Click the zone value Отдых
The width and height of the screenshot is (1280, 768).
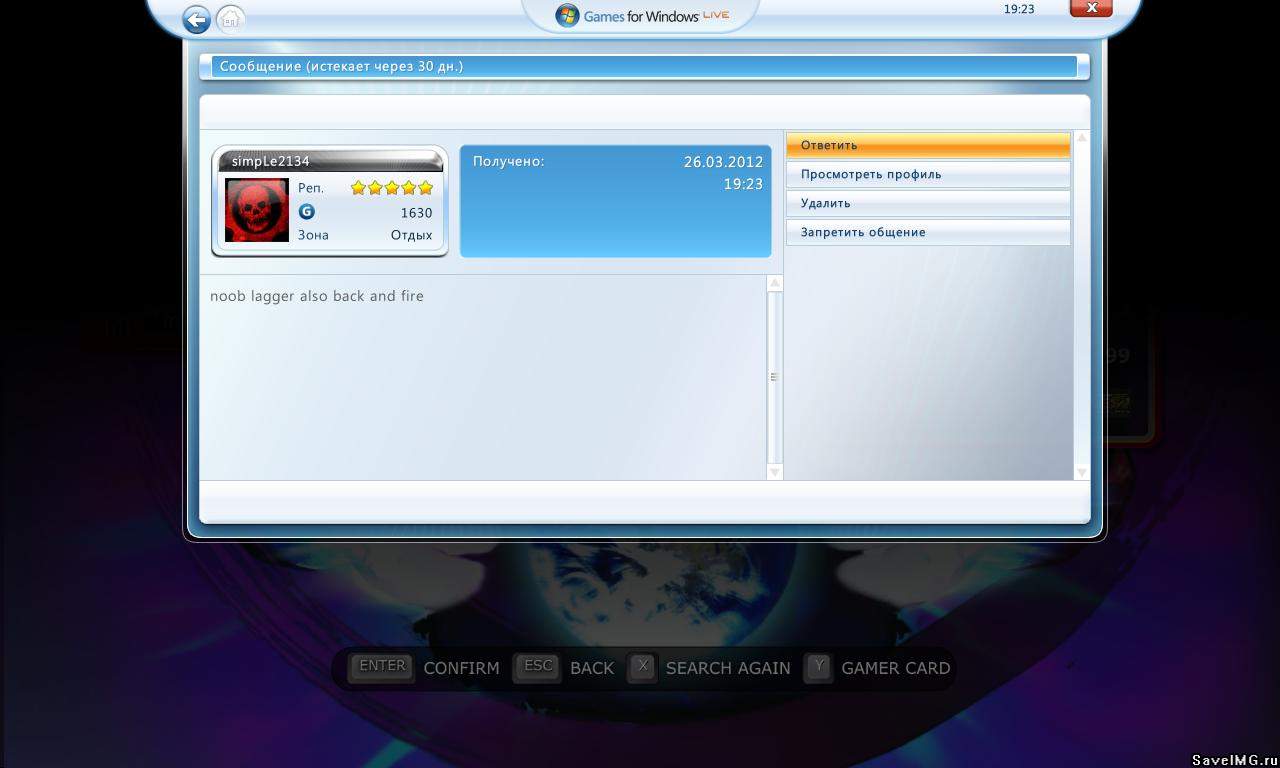411,236
